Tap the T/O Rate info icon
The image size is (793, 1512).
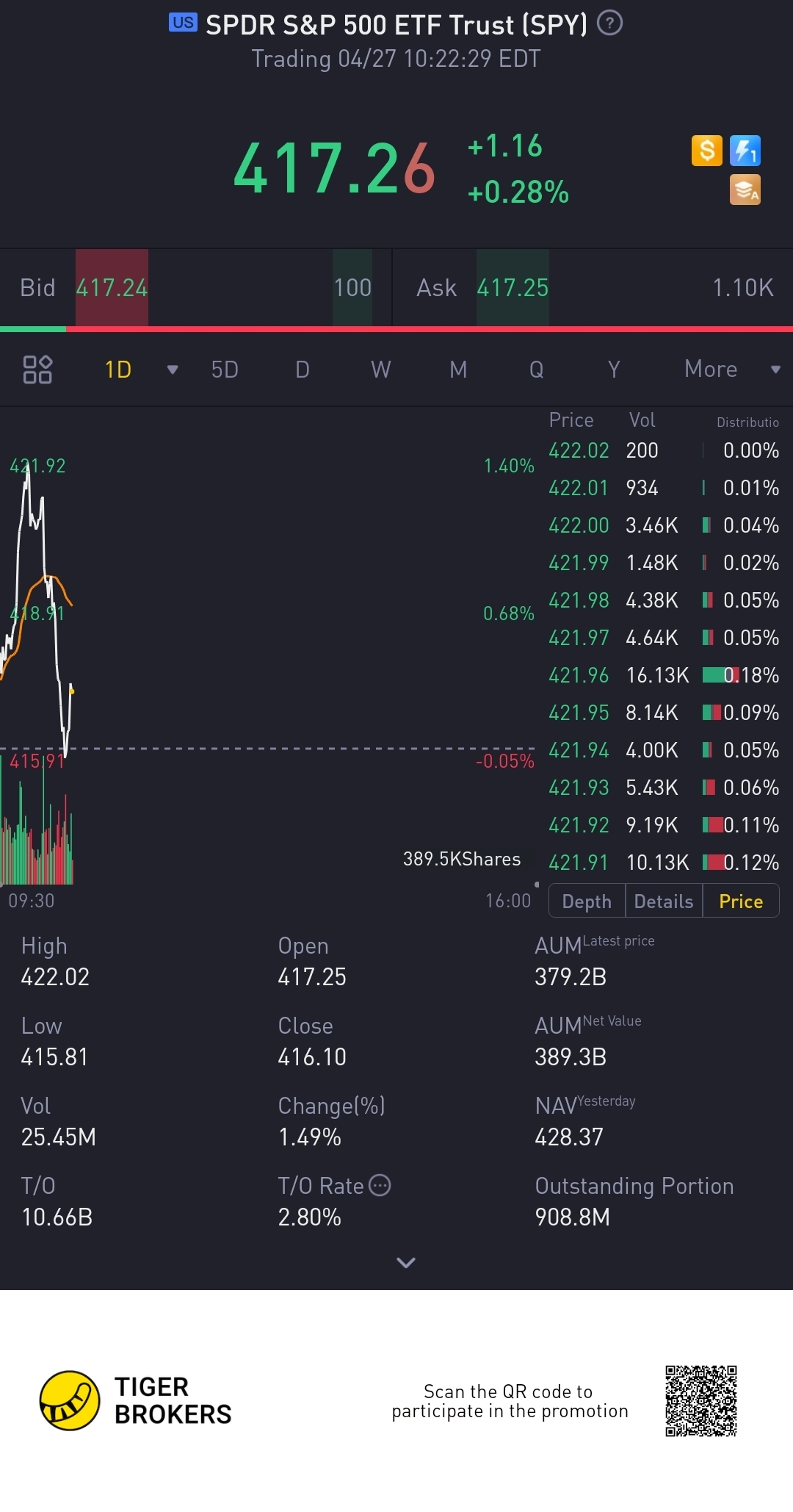pyautogui.click(x=380, y=1185)
